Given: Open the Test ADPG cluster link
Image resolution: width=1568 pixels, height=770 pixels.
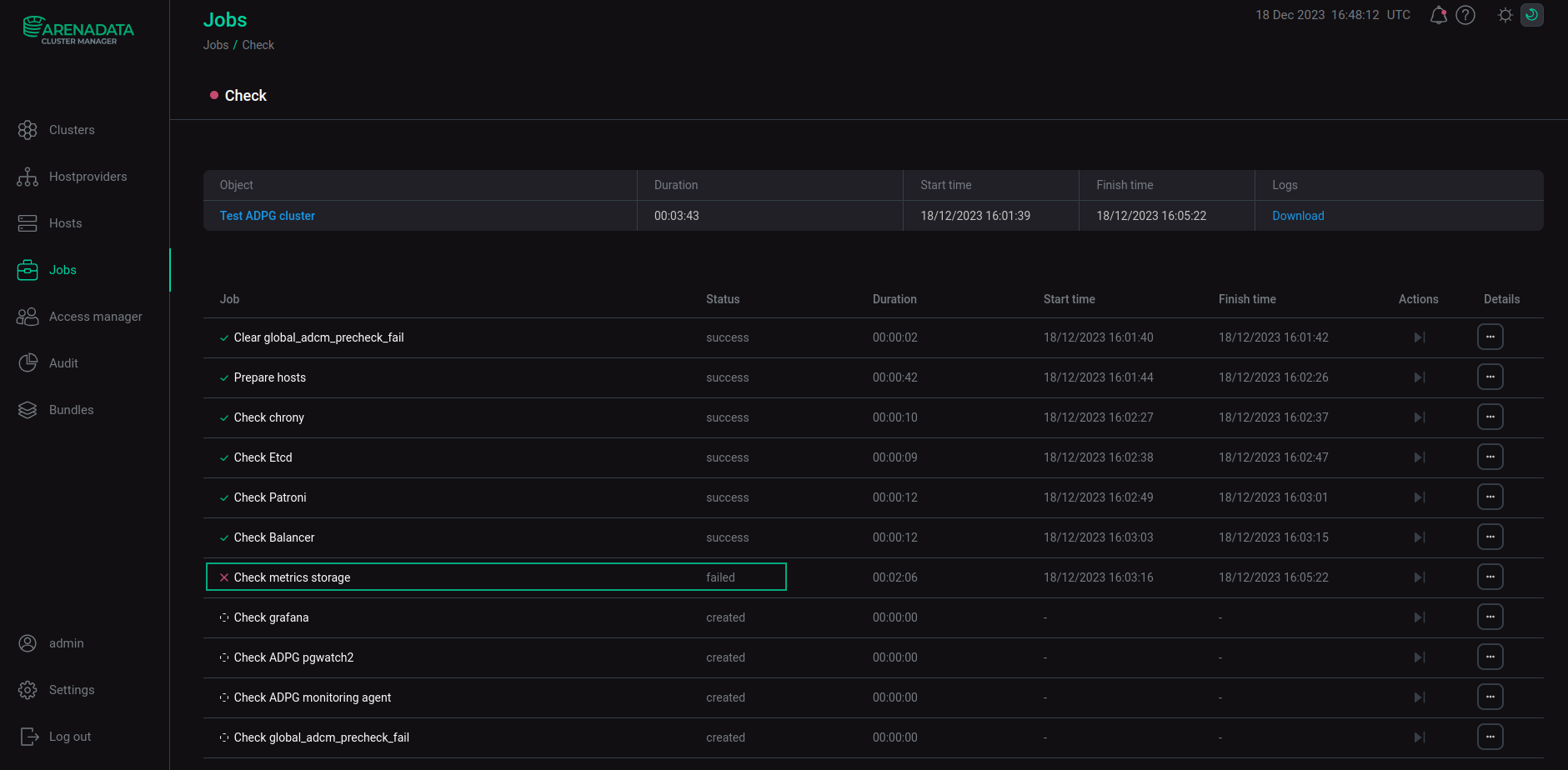Looking at the screenshot, I should tap(268, 216).
